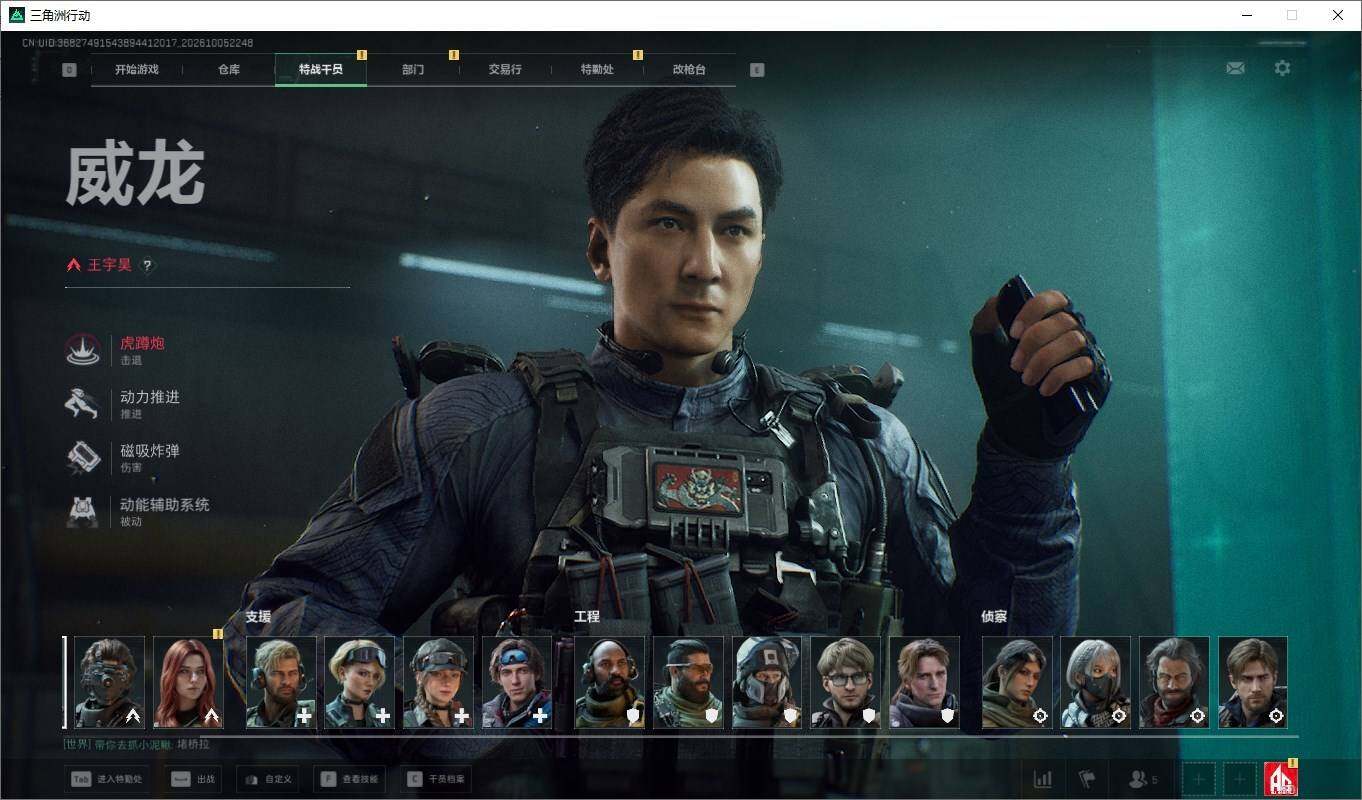Click the 自定义 customize button

click(x=268, y=779)
